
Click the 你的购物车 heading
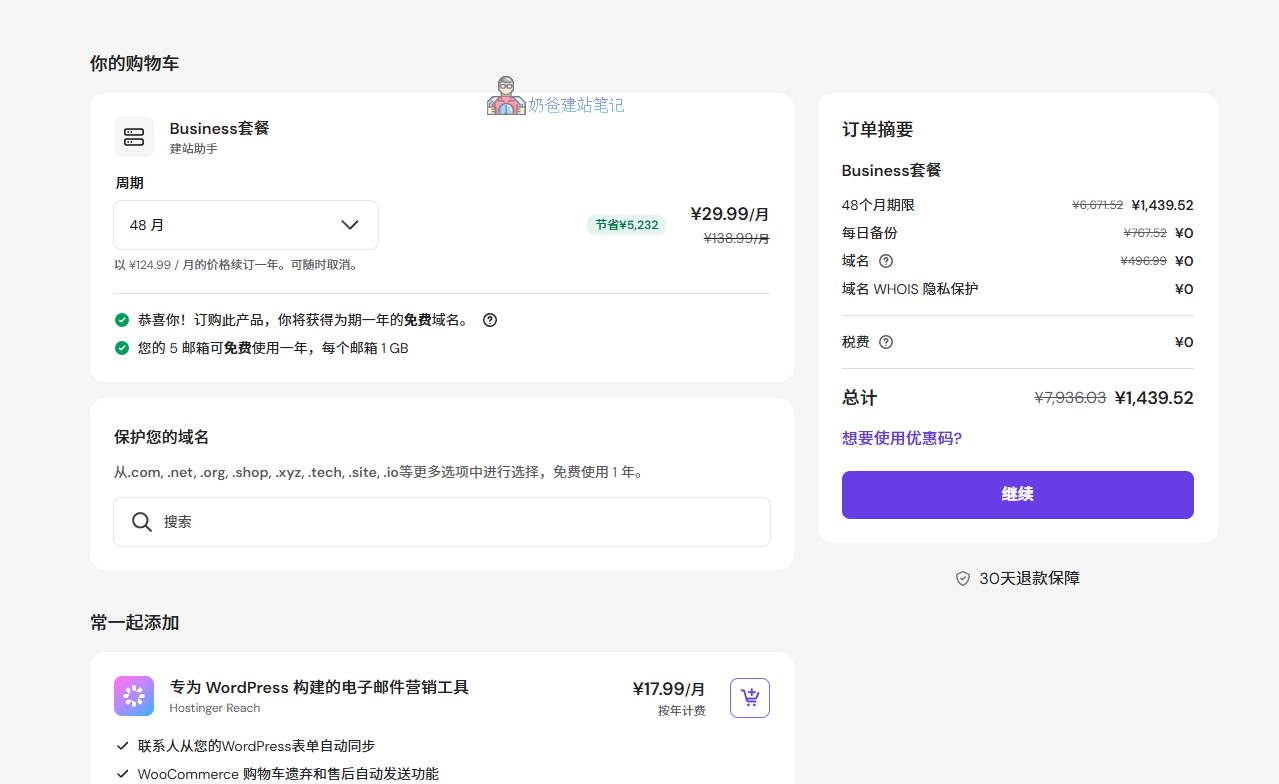[x=135, y=64]
